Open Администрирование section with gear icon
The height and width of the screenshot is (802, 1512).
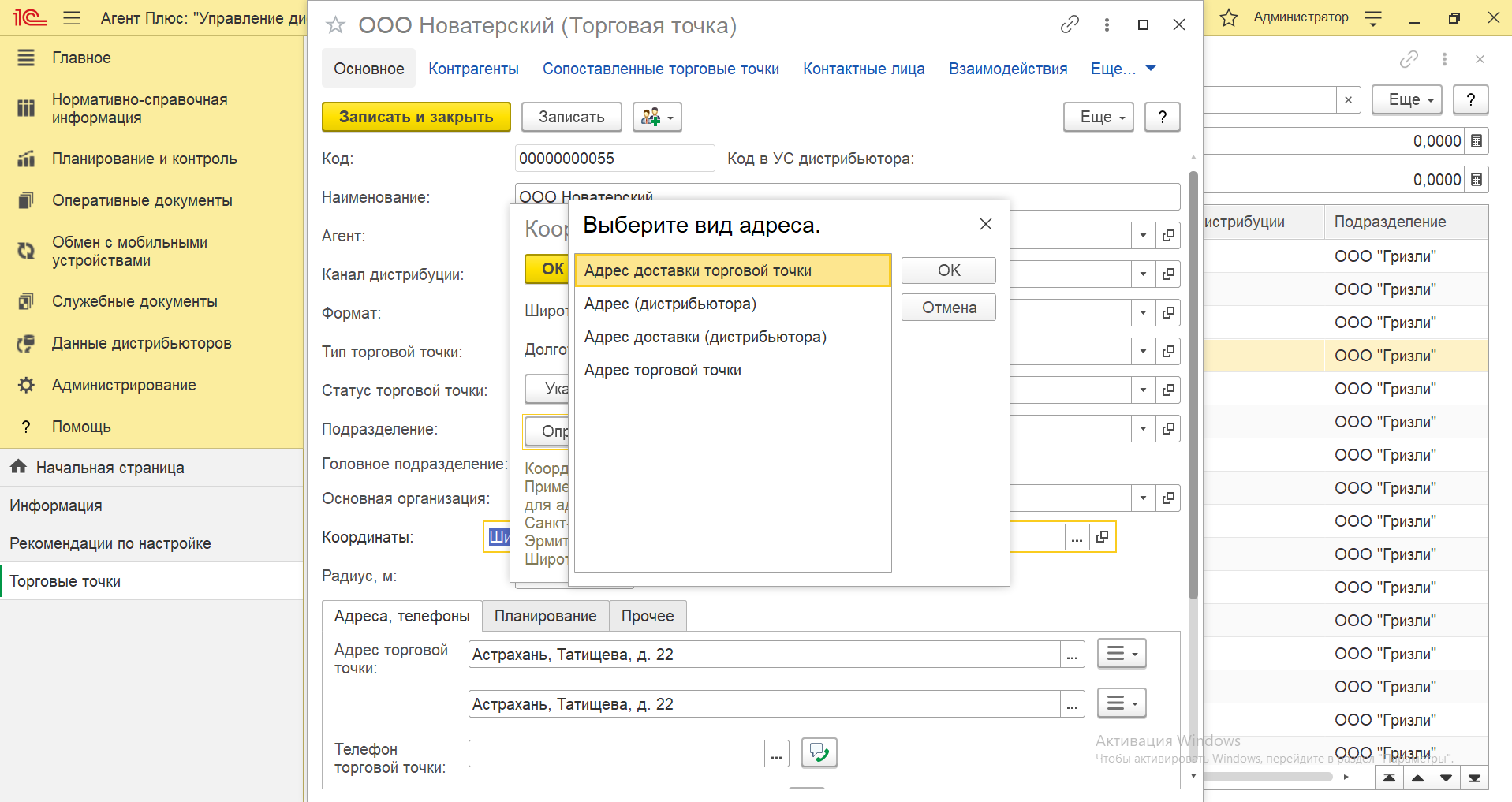(x=124, y=385)
